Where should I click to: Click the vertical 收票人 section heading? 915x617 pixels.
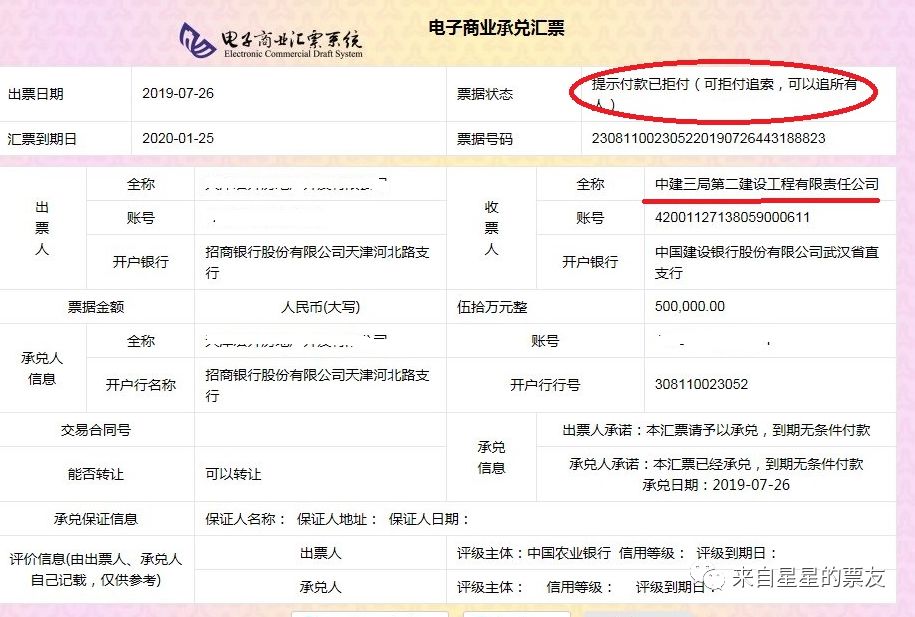coord(491,228)
